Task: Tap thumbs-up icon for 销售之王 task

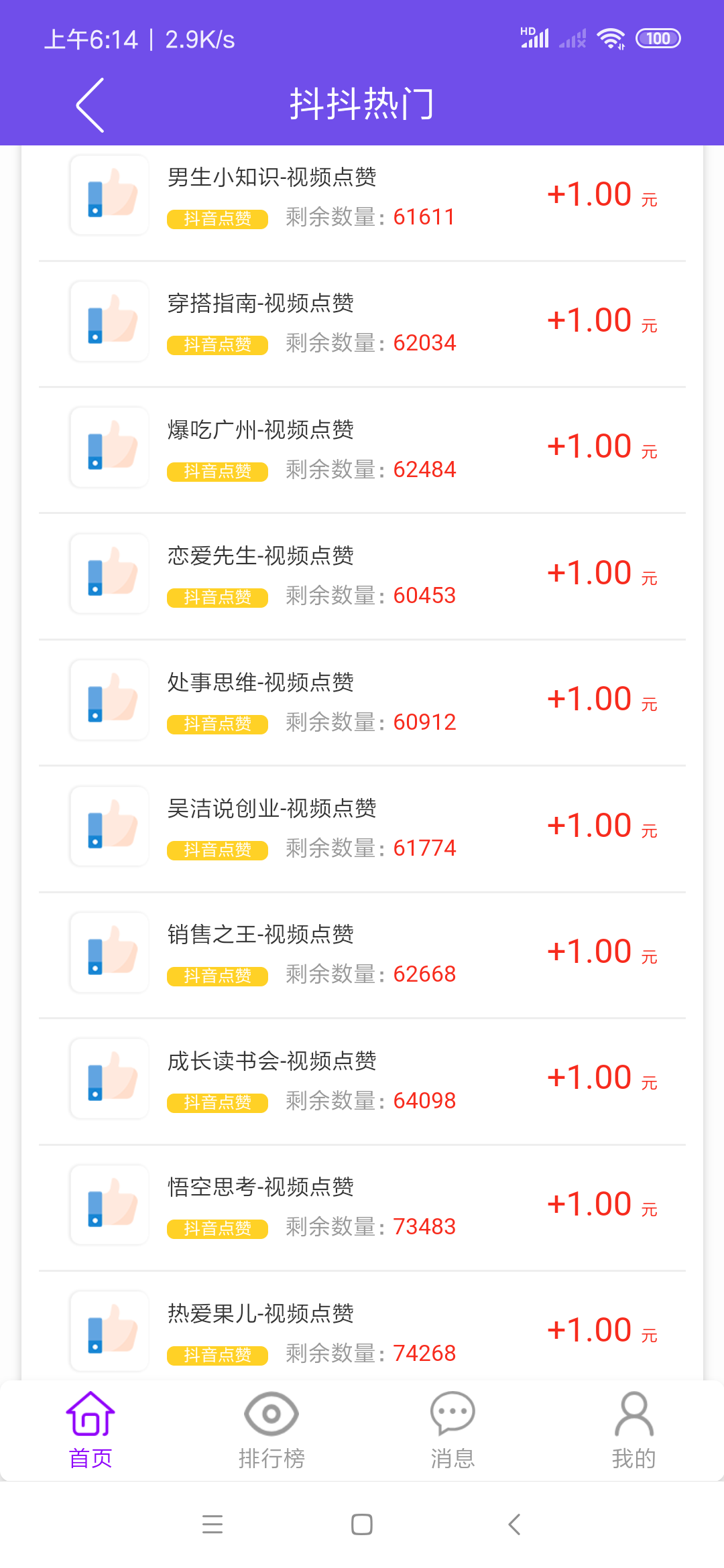Action: click(109, 952)
